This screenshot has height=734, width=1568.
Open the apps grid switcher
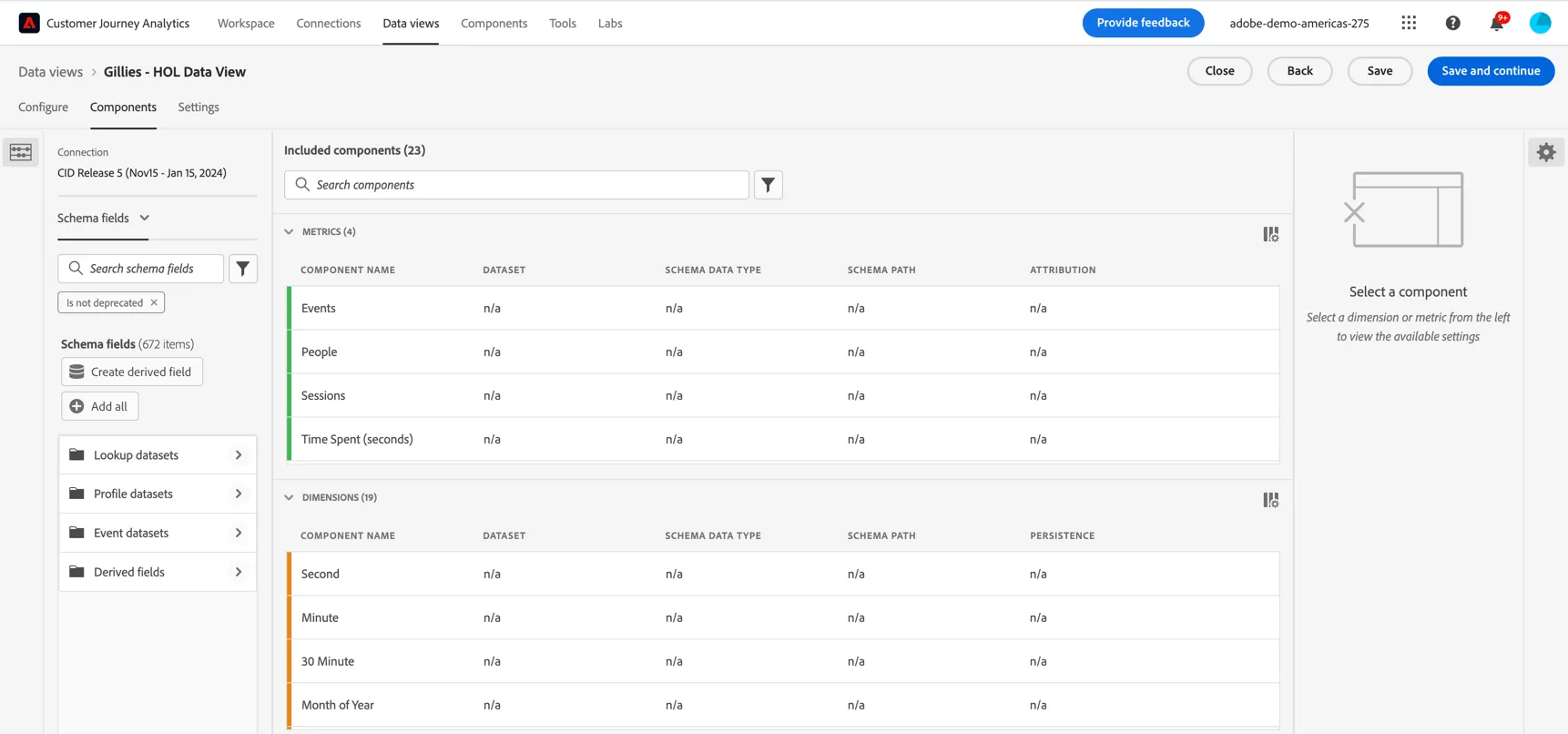point(1409,23)
